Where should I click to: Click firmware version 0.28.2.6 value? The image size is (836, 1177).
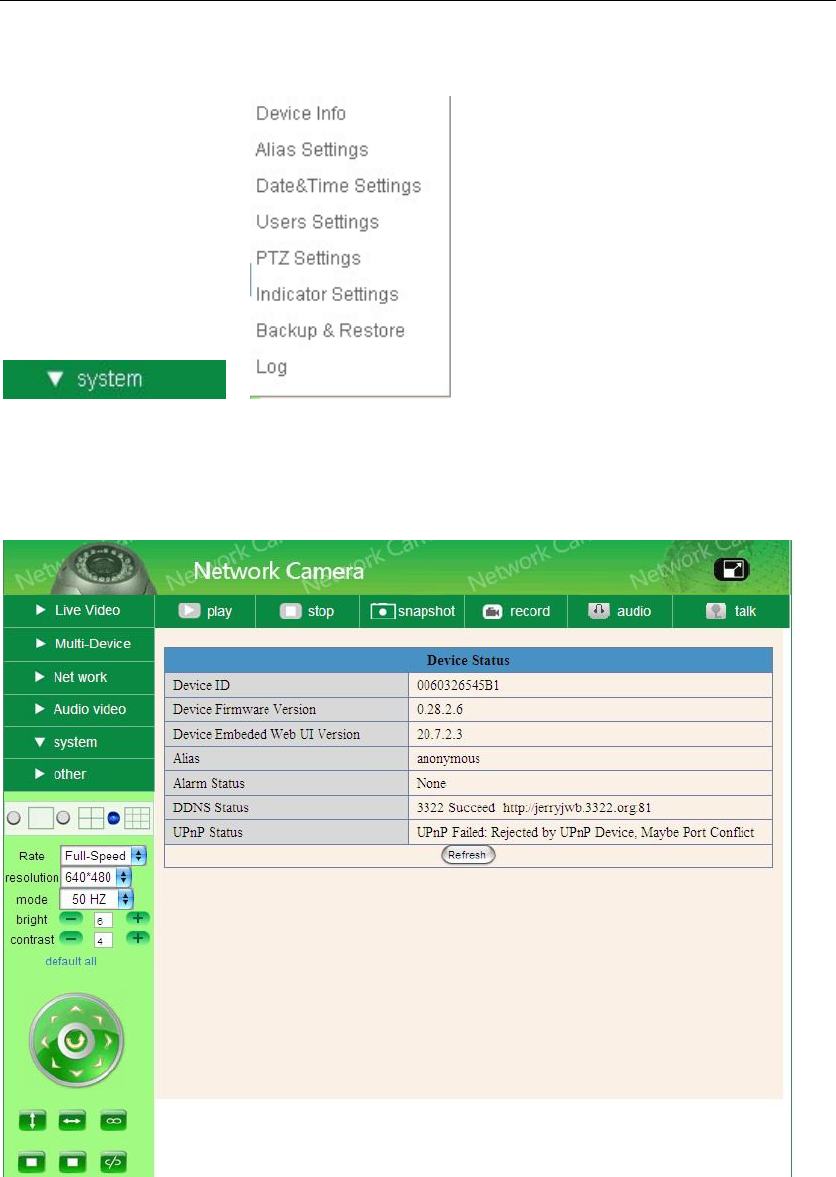pos(440,709)
